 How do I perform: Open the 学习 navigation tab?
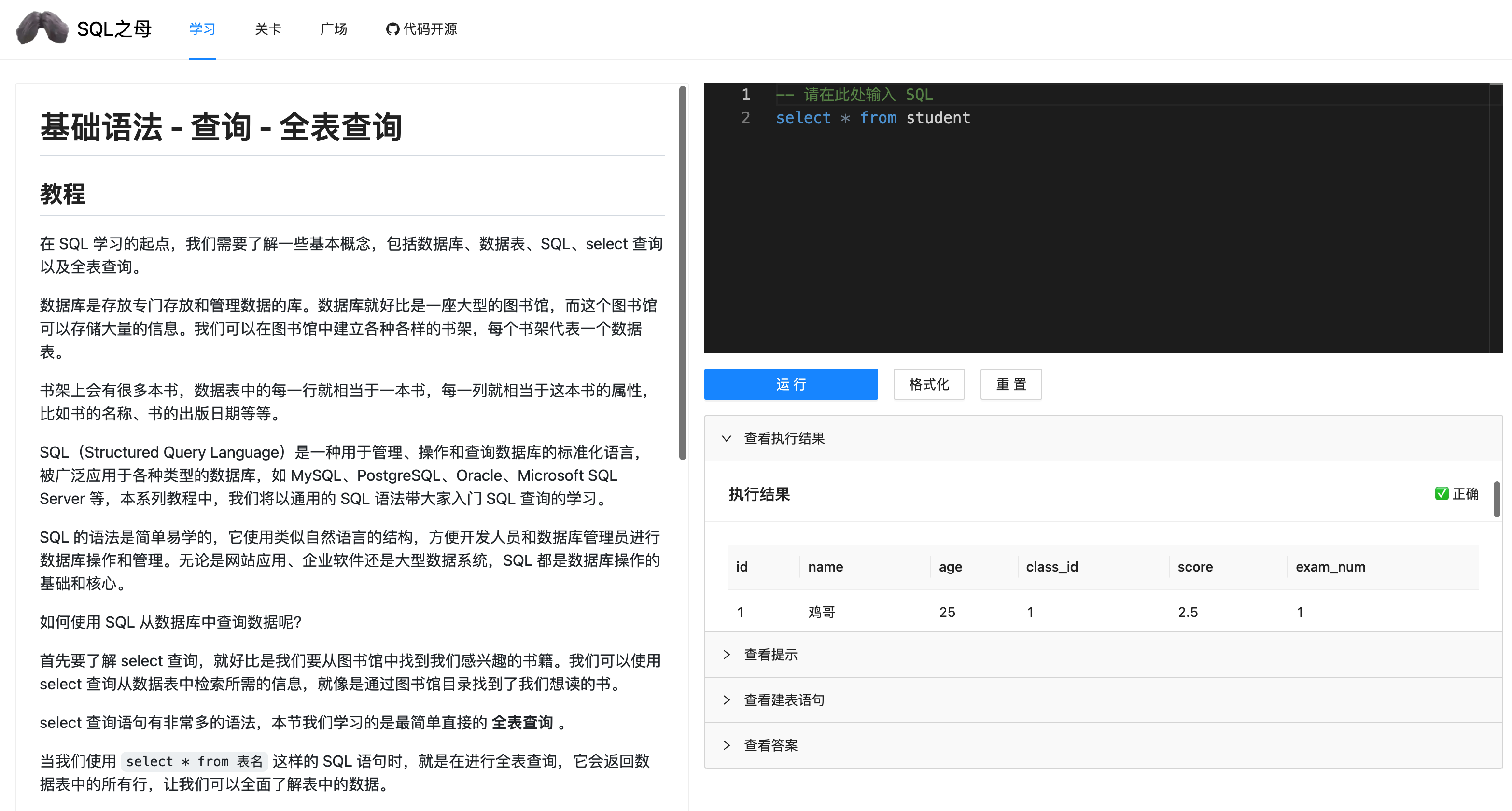[x=202, y=29]
